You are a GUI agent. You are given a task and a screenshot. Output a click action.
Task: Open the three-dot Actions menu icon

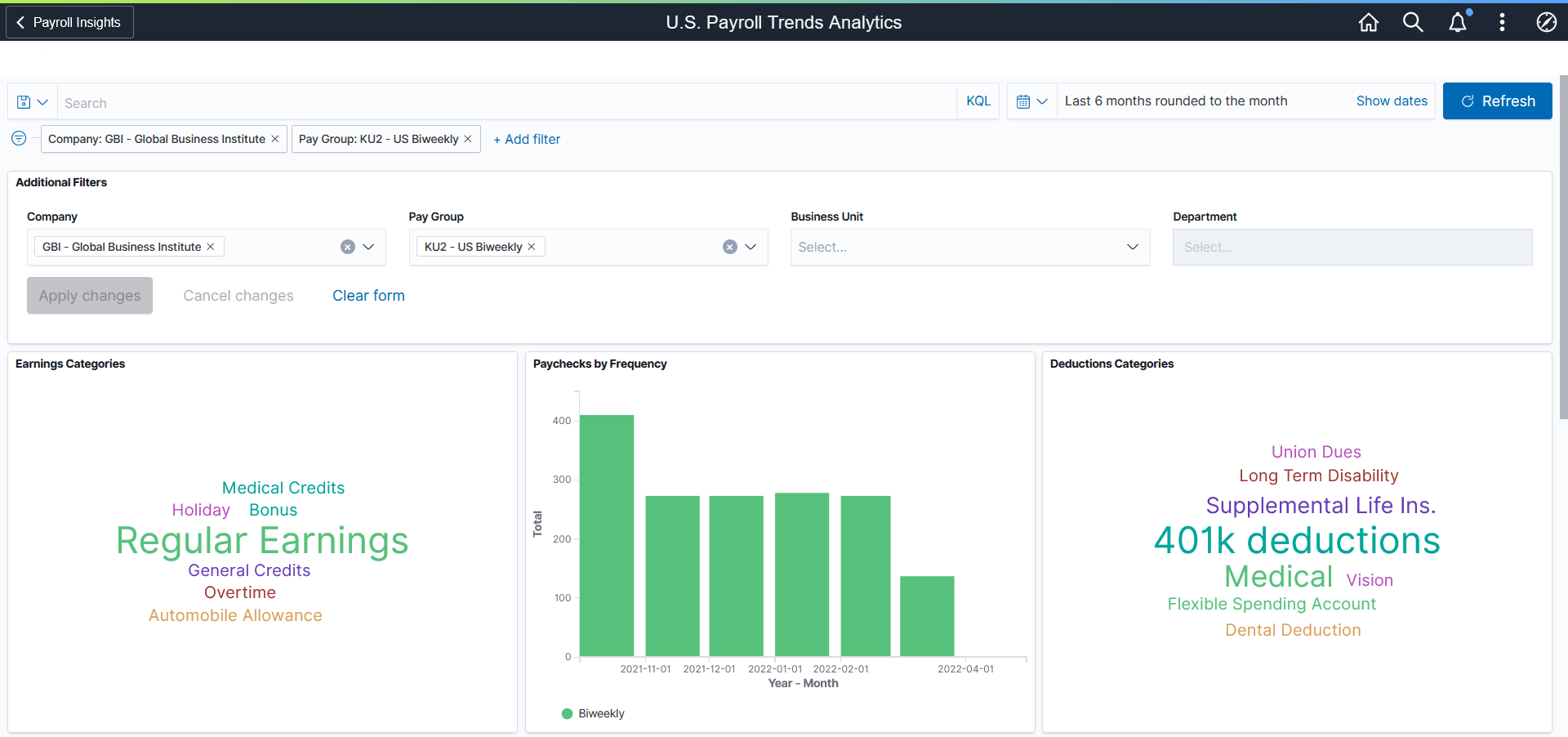coord(1503,22)
